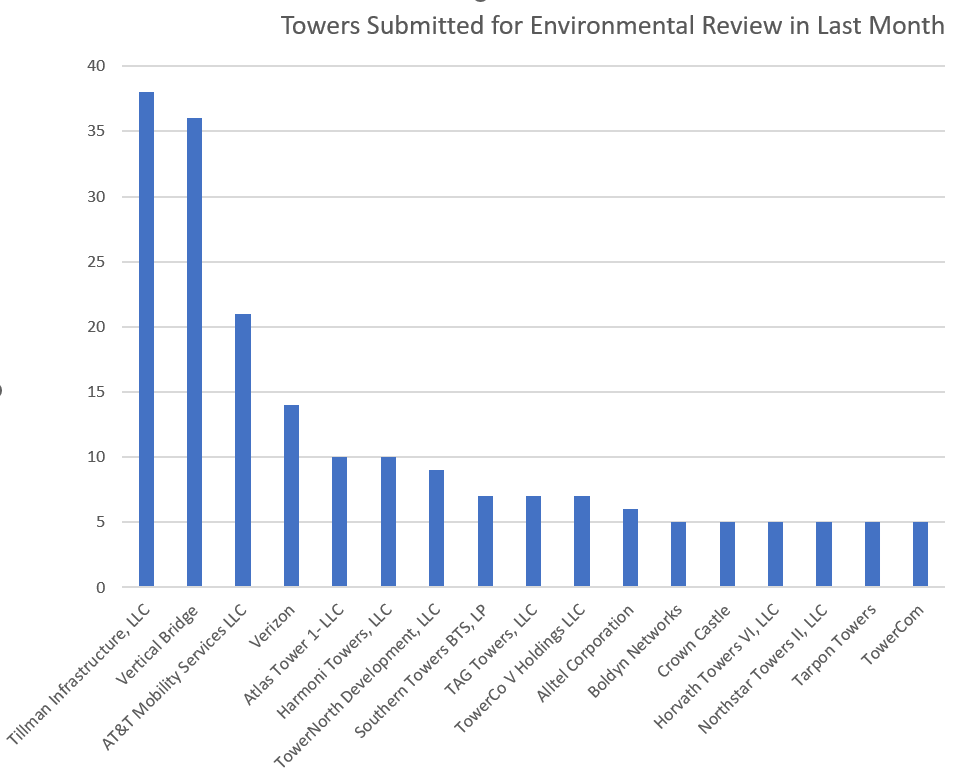
Task: Click the TAG Towers, LLC bar
Action: [533, 541]
